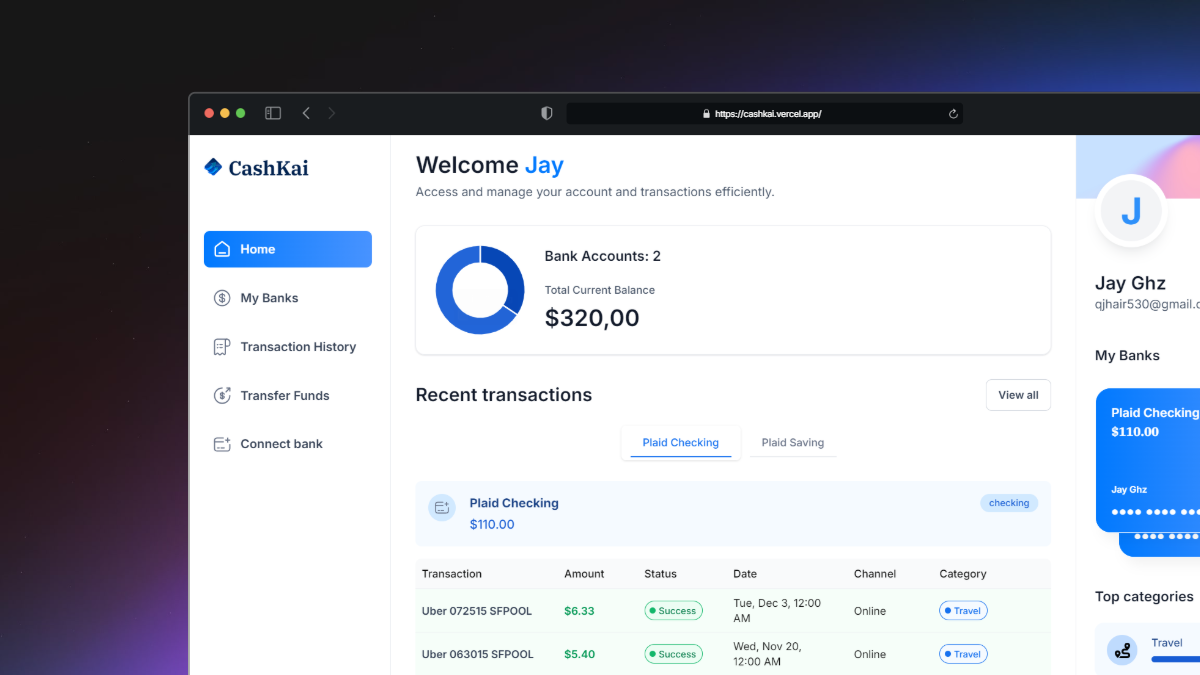Click the CashKai diamond logo
This screenshot has width=1200, height=675.
click(x=213, y=167)
